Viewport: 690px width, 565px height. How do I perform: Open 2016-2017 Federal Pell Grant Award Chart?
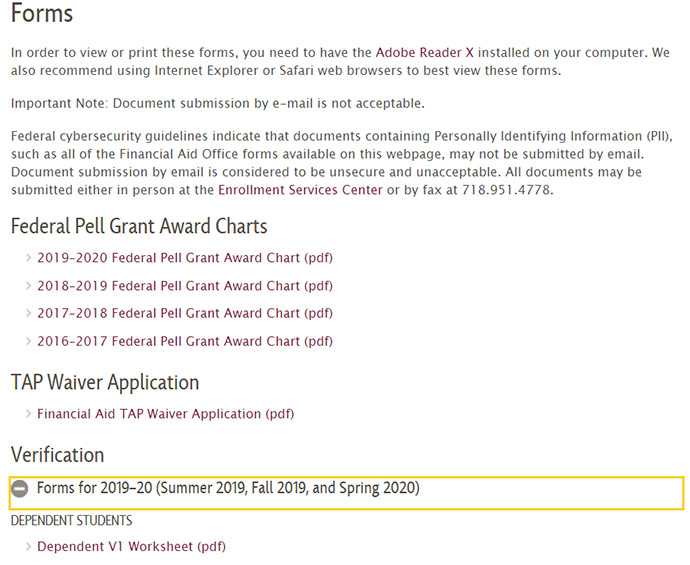pos(185,341)
